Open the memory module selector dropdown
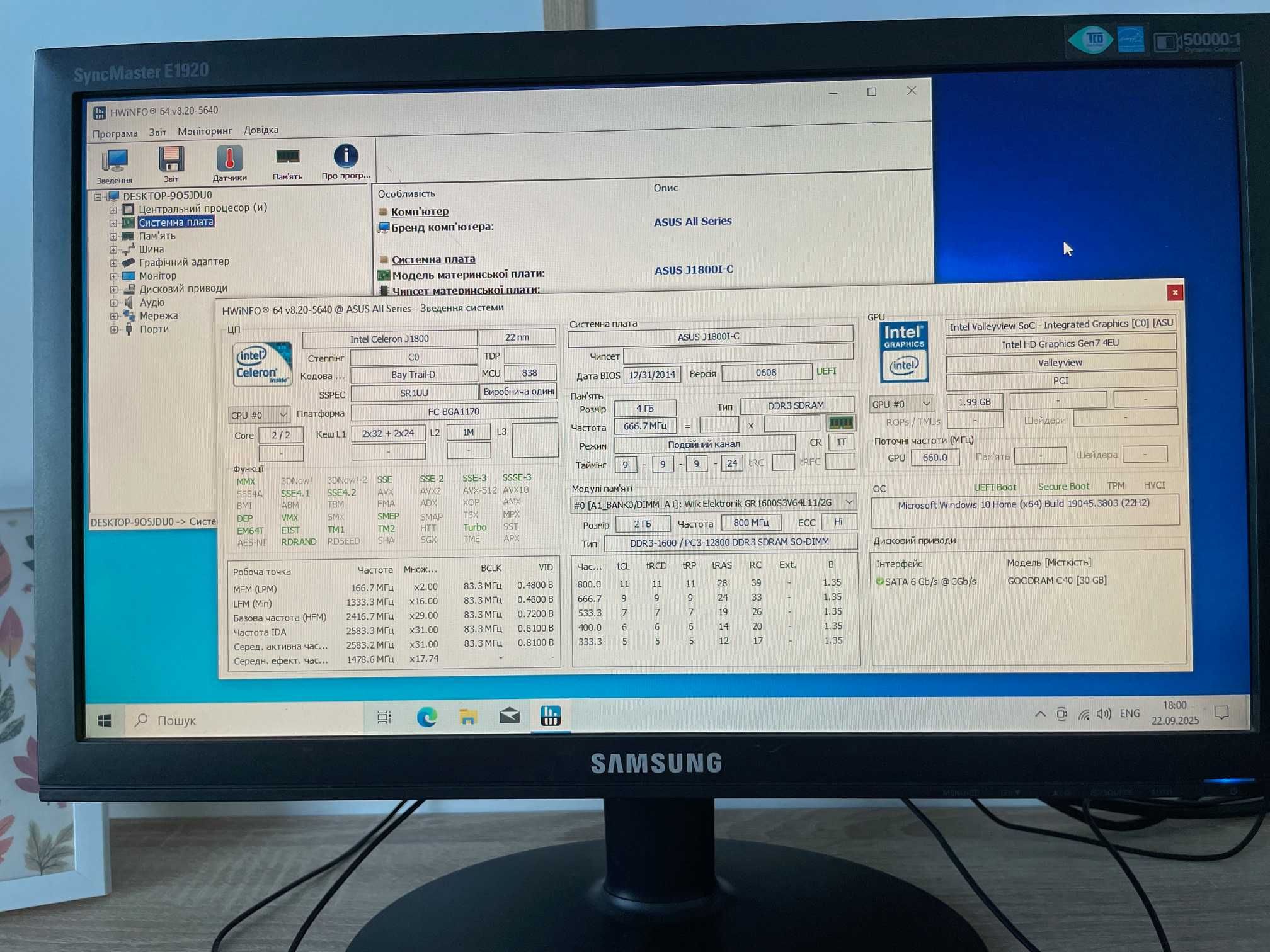Screen dimensions: 1270x952 point(712,503)
